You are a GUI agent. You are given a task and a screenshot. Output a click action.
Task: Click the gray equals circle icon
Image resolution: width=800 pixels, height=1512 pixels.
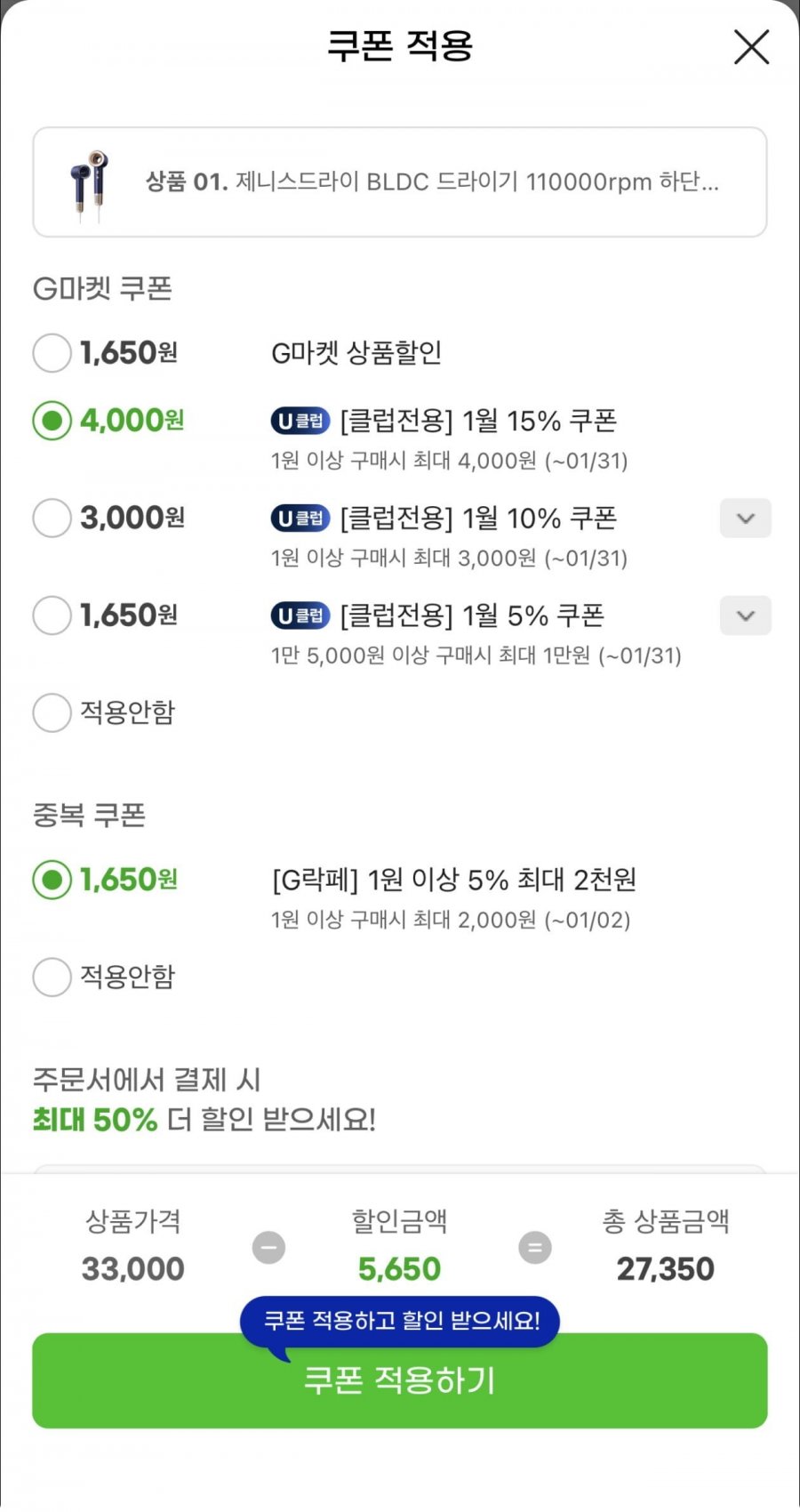click(535, 1247)
